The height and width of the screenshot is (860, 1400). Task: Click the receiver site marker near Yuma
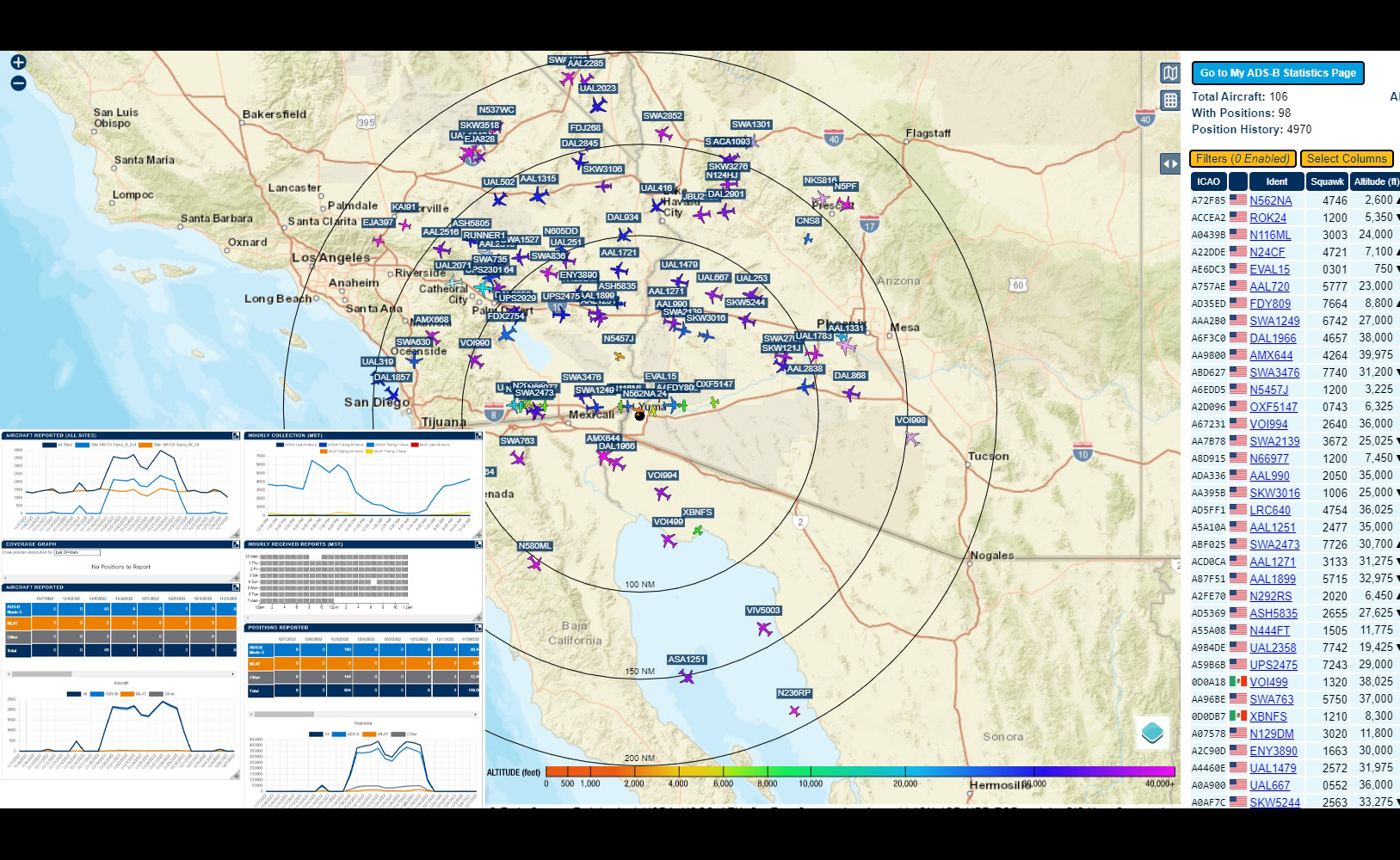coord(639,415)
